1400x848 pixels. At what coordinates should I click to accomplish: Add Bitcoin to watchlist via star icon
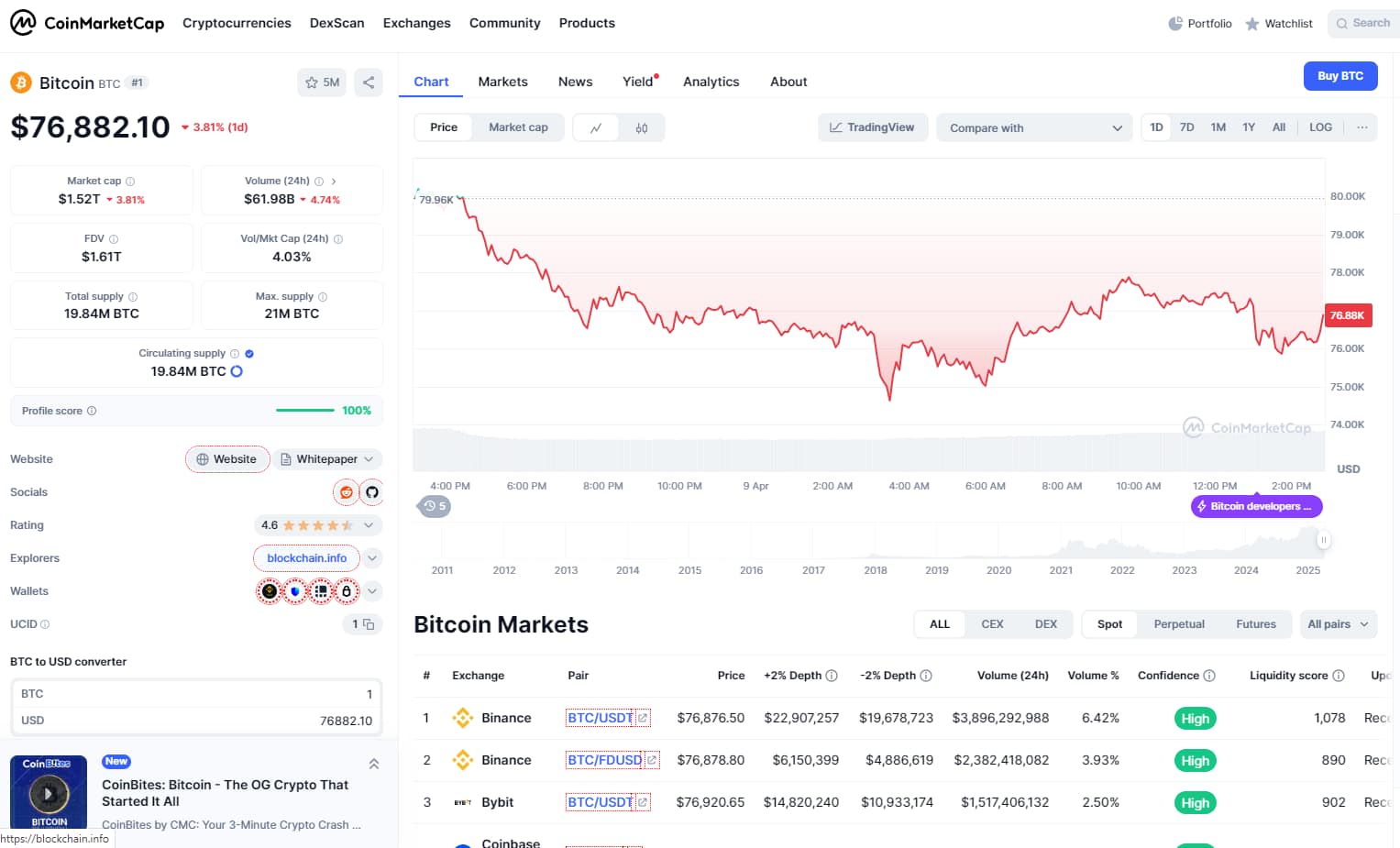pos(311,82)
